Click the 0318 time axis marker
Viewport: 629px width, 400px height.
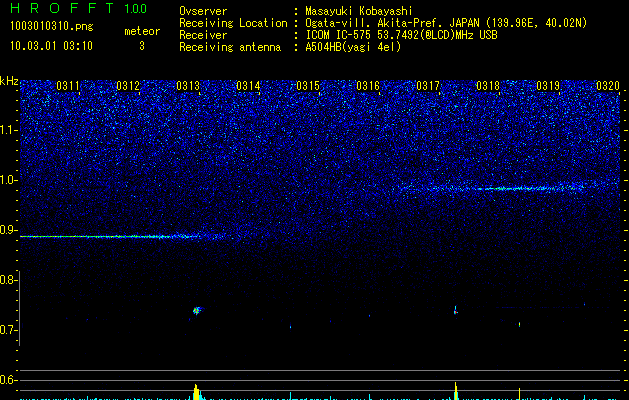coord(488,85)
